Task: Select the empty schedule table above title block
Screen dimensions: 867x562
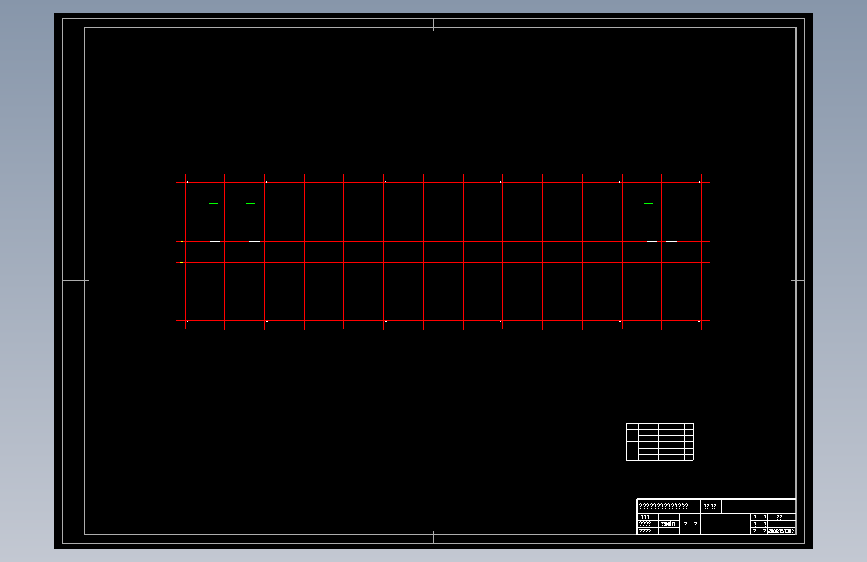Action: tap(660, 442)
